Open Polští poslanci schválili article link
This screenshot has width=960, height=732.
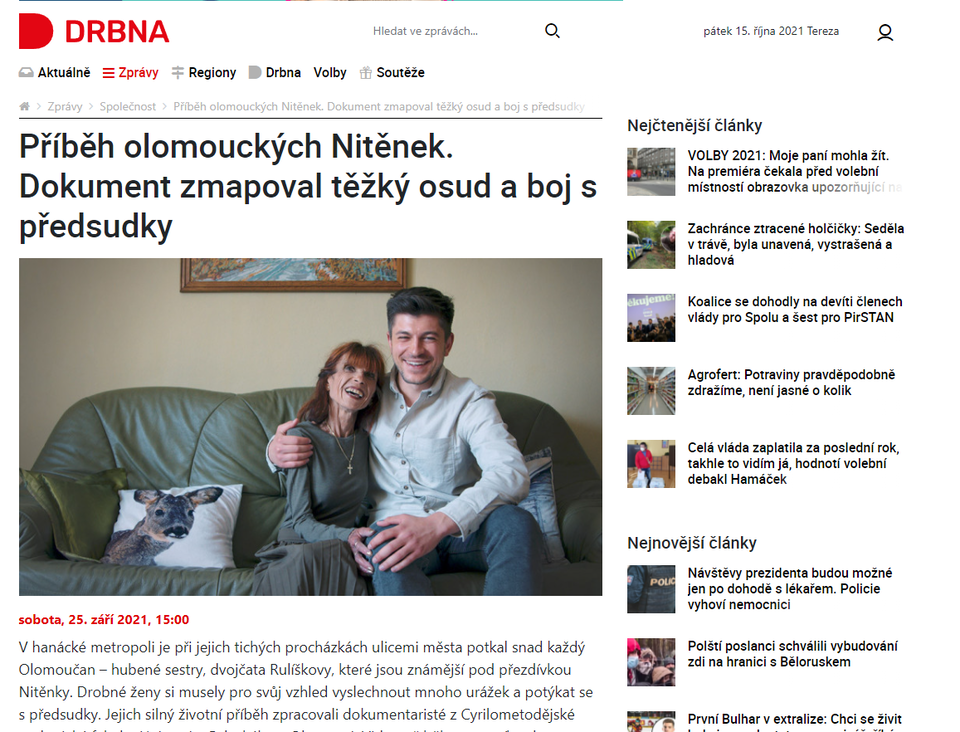coord(792,654)
